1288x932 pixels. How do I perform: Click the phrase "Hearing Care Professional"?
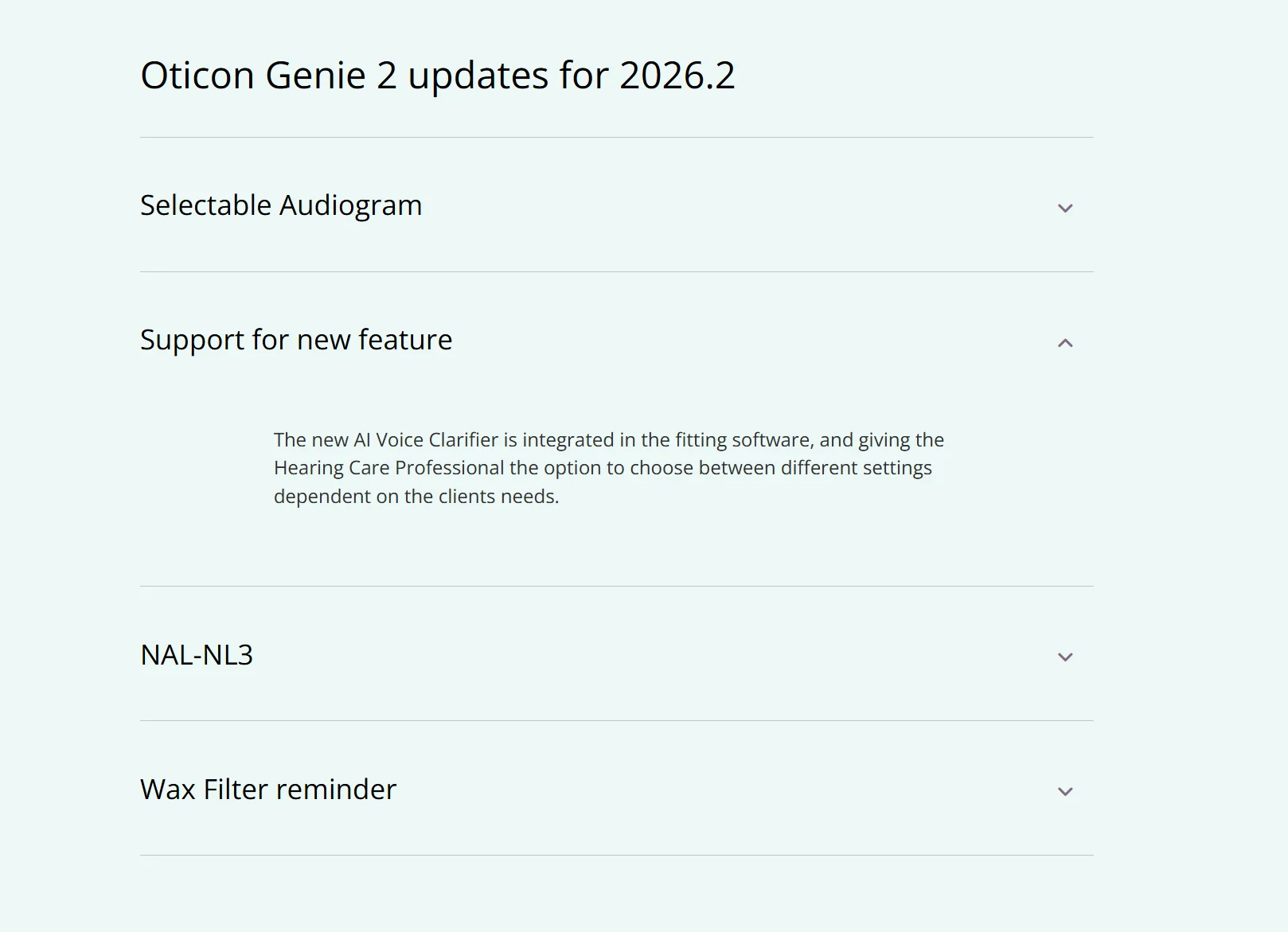click(389, 467)
